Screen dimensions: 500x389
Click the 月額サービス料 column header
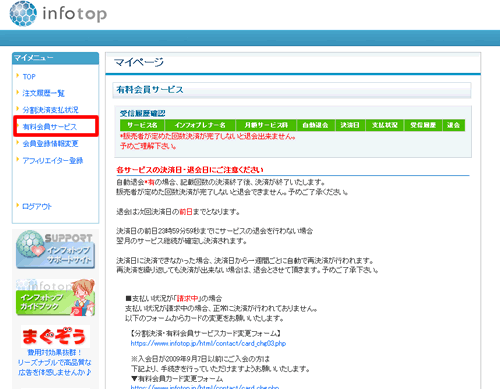[x=266, y=125]
